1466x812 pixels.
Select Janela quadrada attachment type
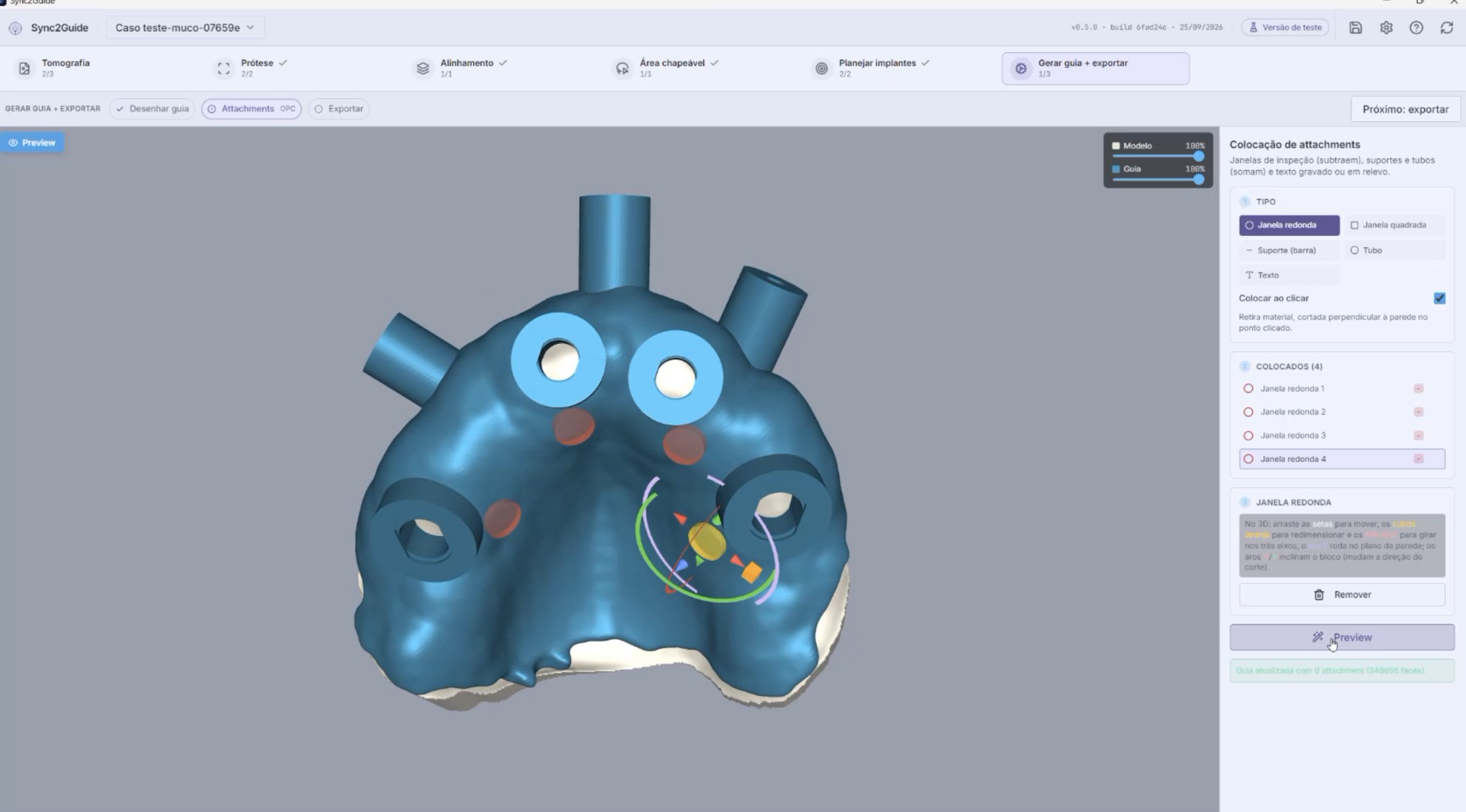(1395, 225)
